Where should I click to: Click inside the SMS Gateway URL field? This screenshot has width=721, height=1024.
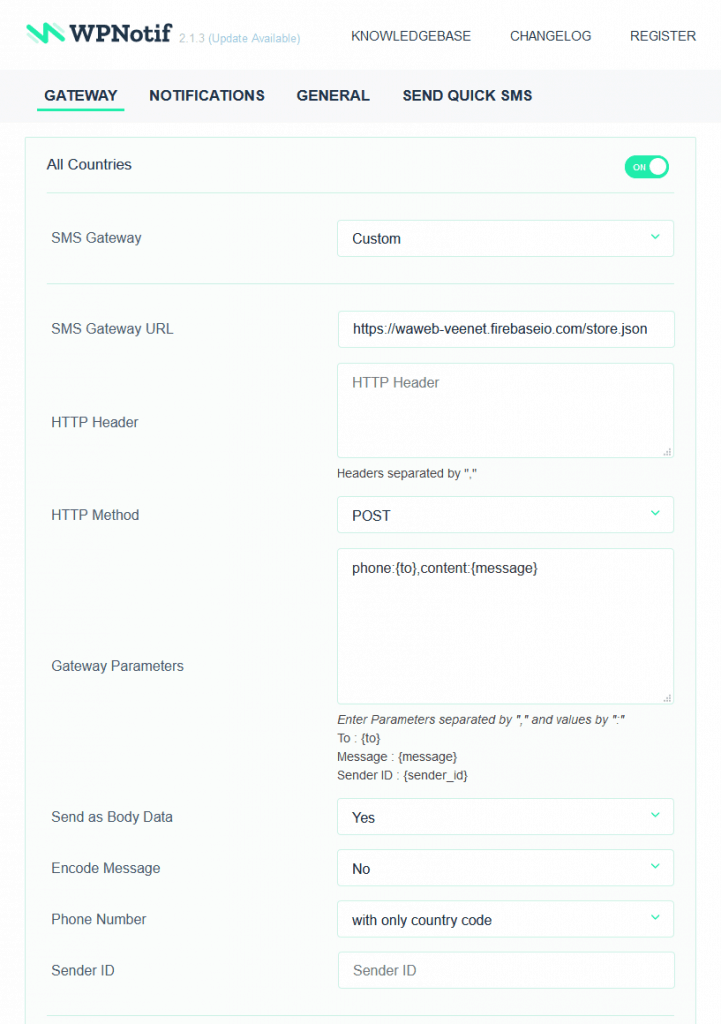click(x=505, y=329)
